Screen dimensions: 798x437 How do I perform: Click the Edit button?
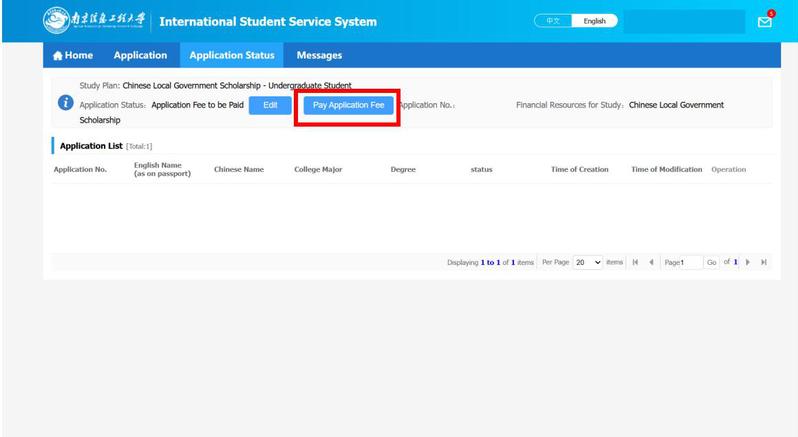(270, 105)
